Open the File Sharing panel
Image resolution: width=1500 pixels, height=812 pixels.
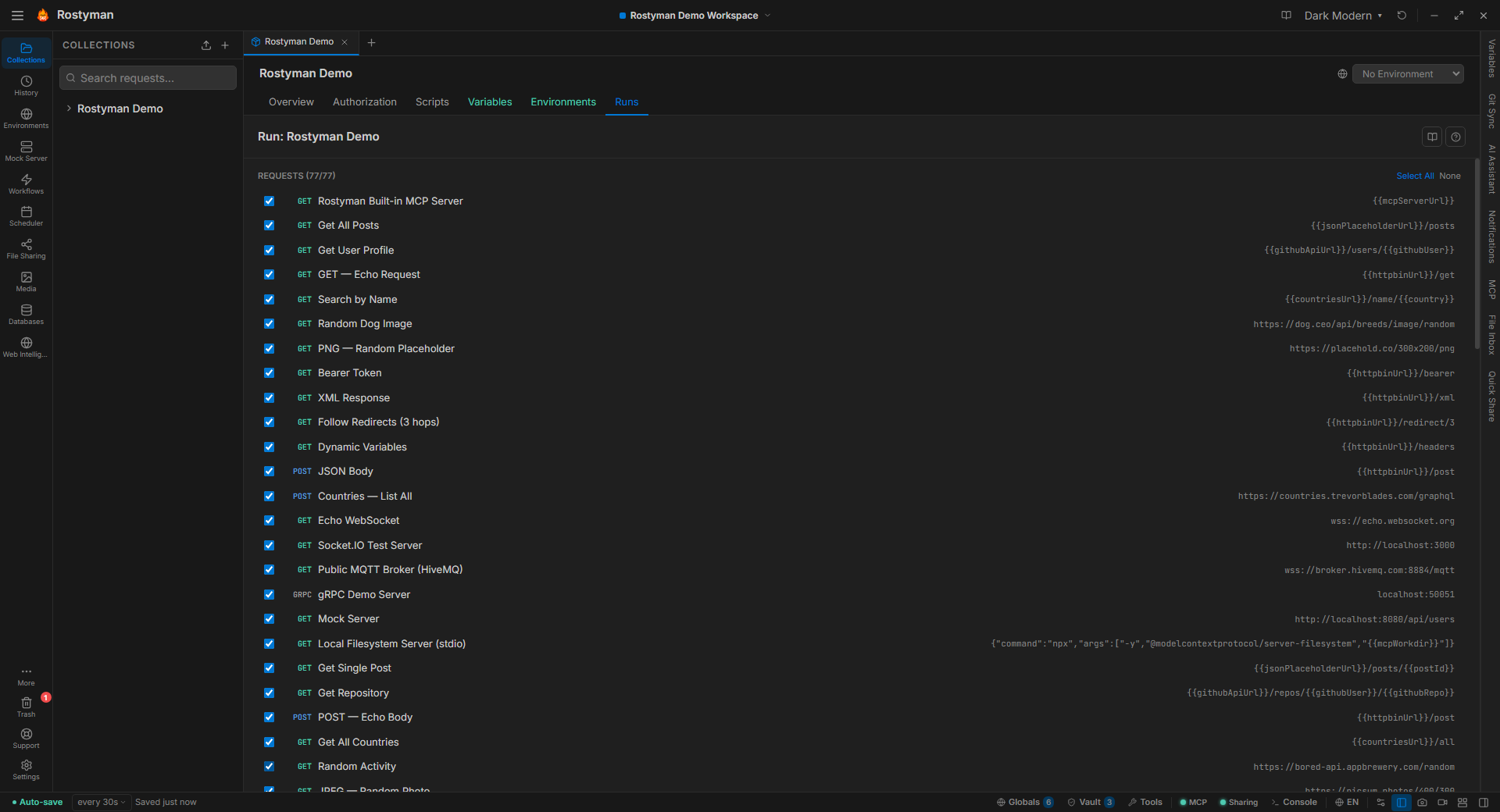pos(26,249)
